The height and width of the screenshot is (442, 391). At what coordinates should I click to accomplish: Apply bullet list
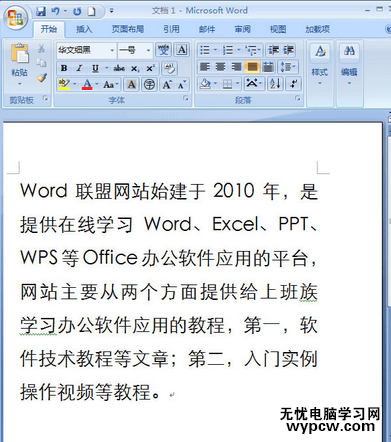click(205, 50)
